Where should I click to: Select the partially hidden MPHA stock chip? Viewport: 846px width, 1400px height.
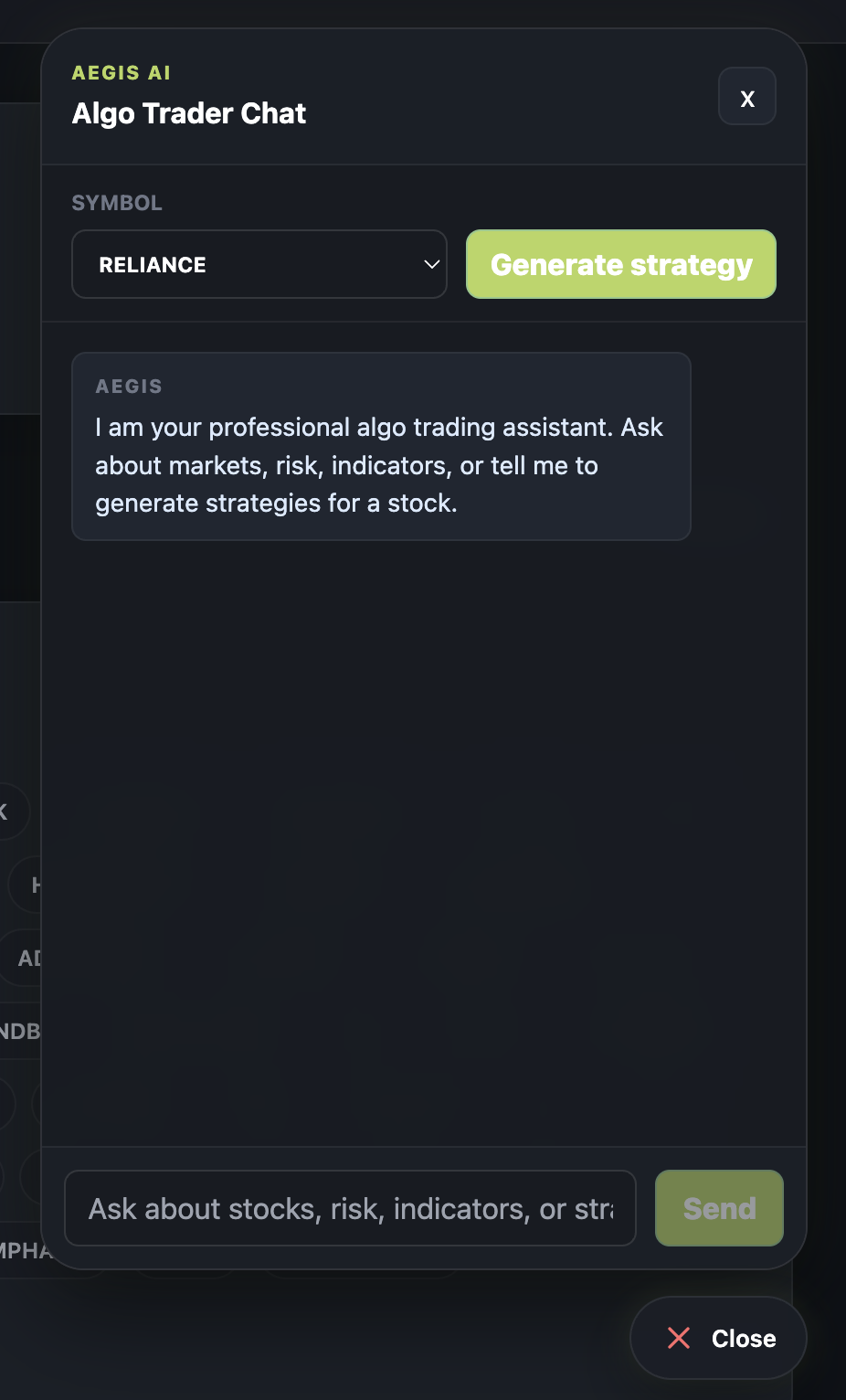coord(23,1250)
